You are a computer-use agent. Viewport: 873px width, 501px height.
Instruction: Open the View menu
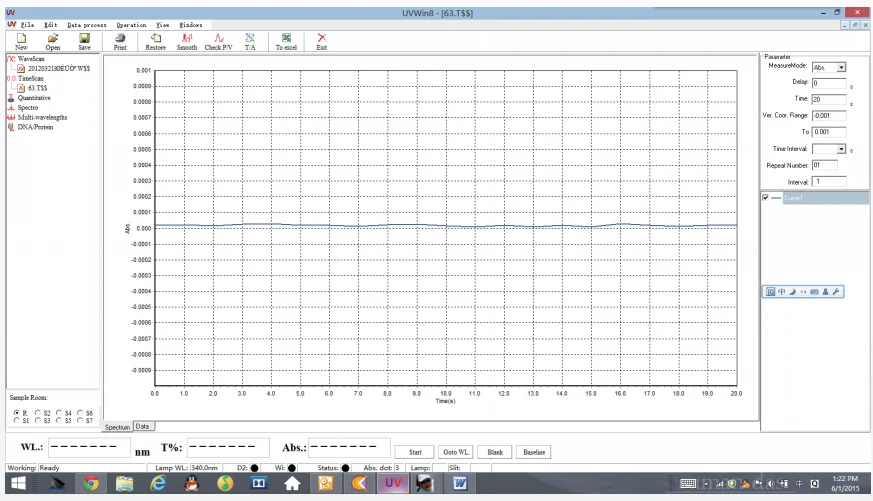point(163,25)
